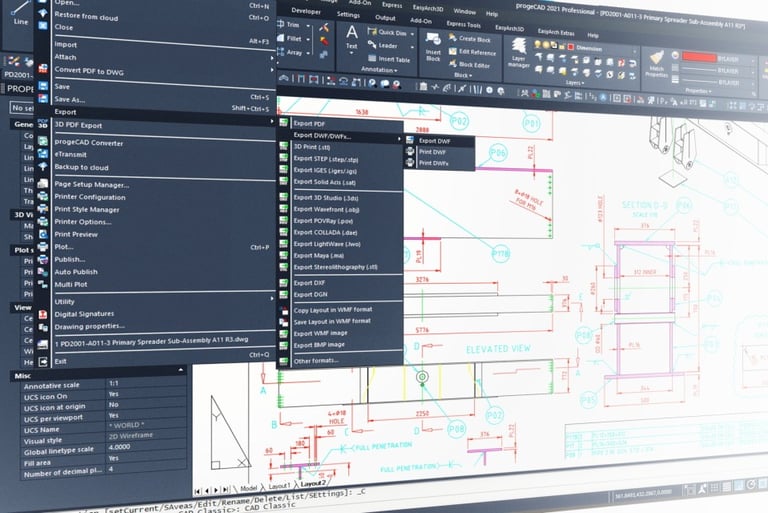
Task: Switch to the Layout1 tab
Action: 279,486
